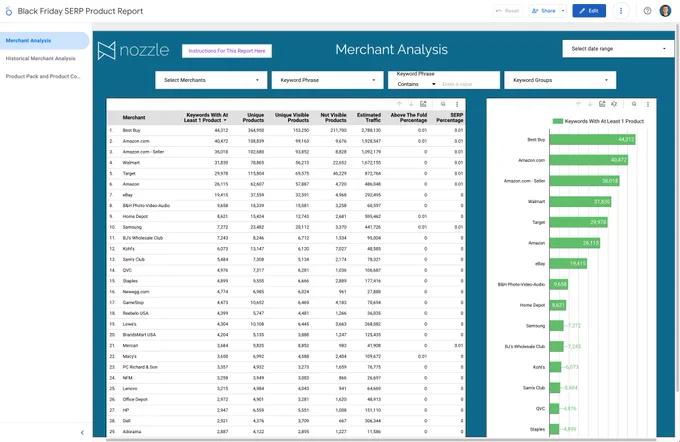680x442 pixels.
Task: Click the table's drill down arrow
Action: click(x=411, y=104)
